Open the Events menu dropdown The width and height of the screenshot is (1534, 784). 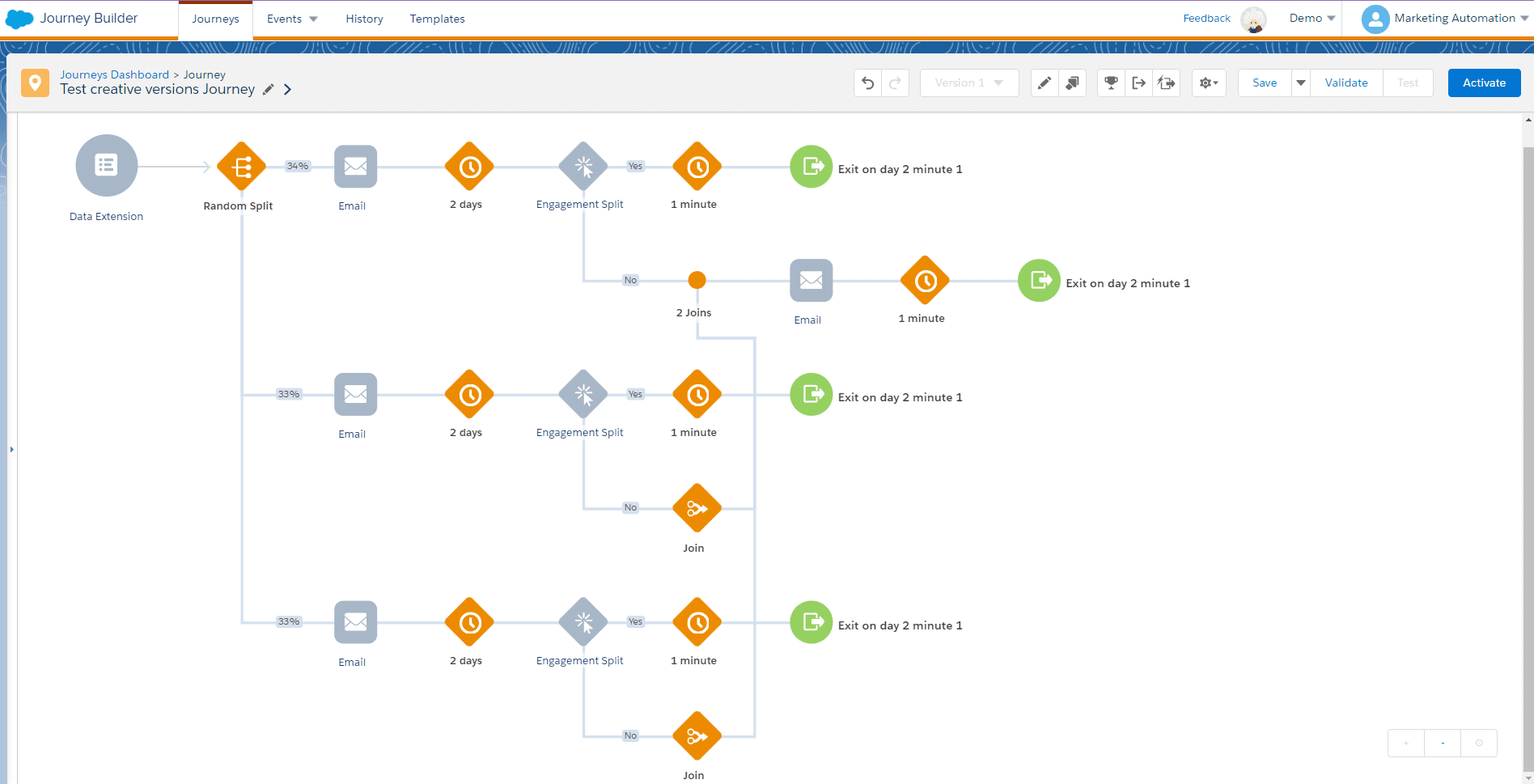coord(292,19)
